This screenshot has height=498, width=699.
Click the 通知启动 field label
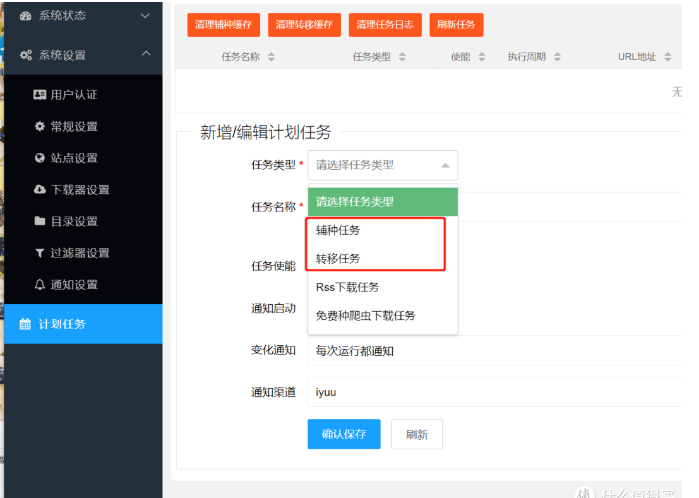[x=273, y=308]
